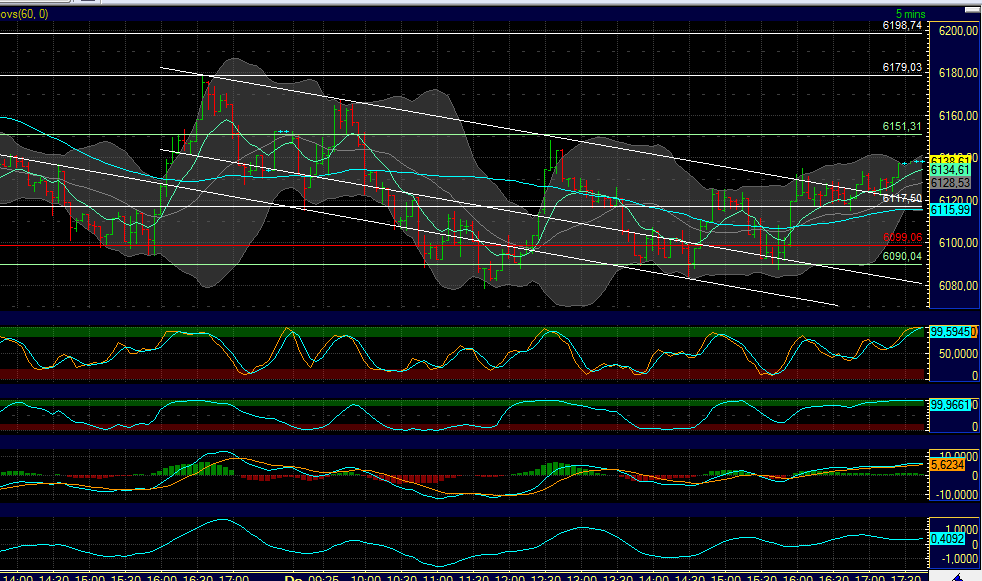Click the cyan 0.4092 oscillator value badge
The image size is (982, 581).
coord(944,538)
